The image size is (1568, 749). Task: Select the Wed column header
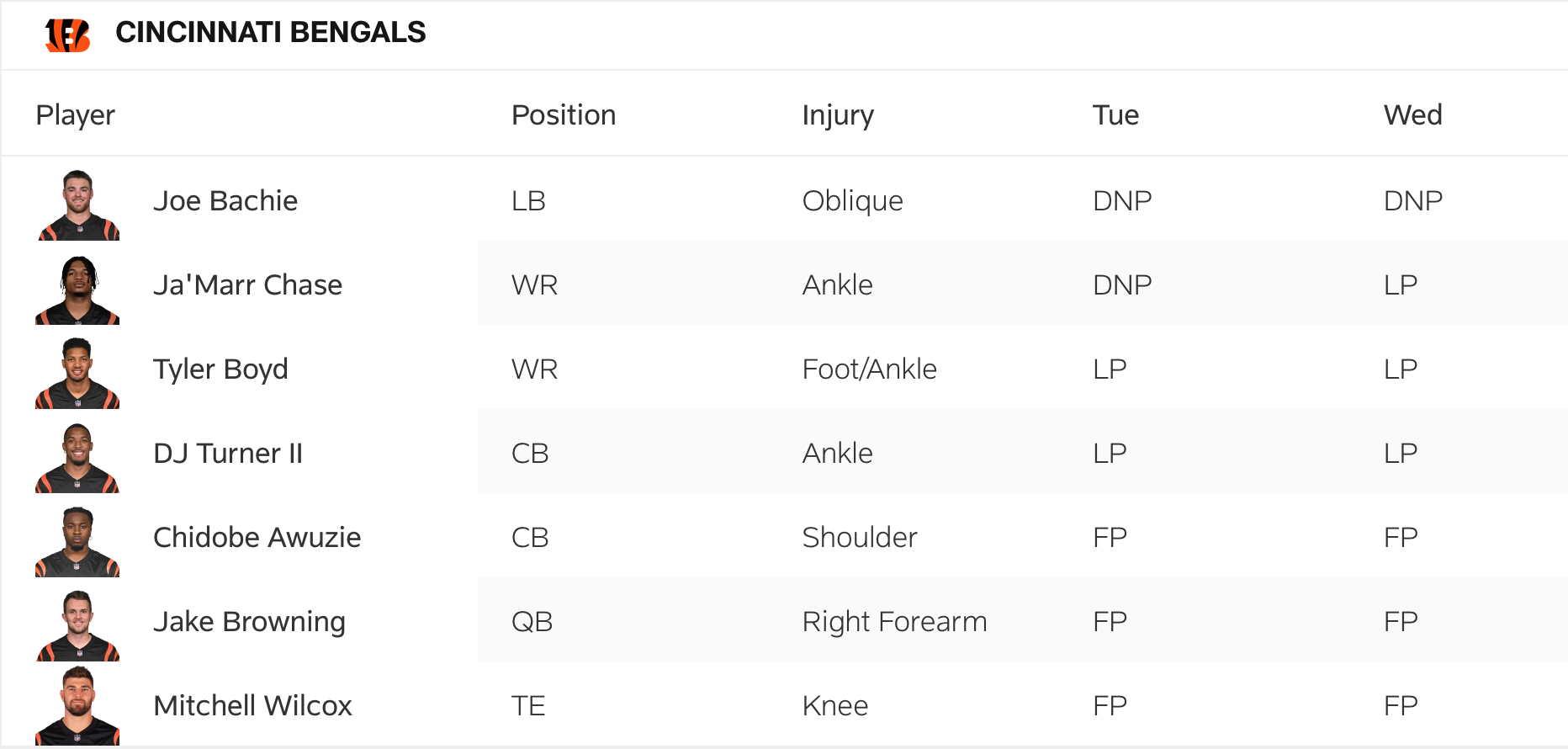click(1412, 115)
